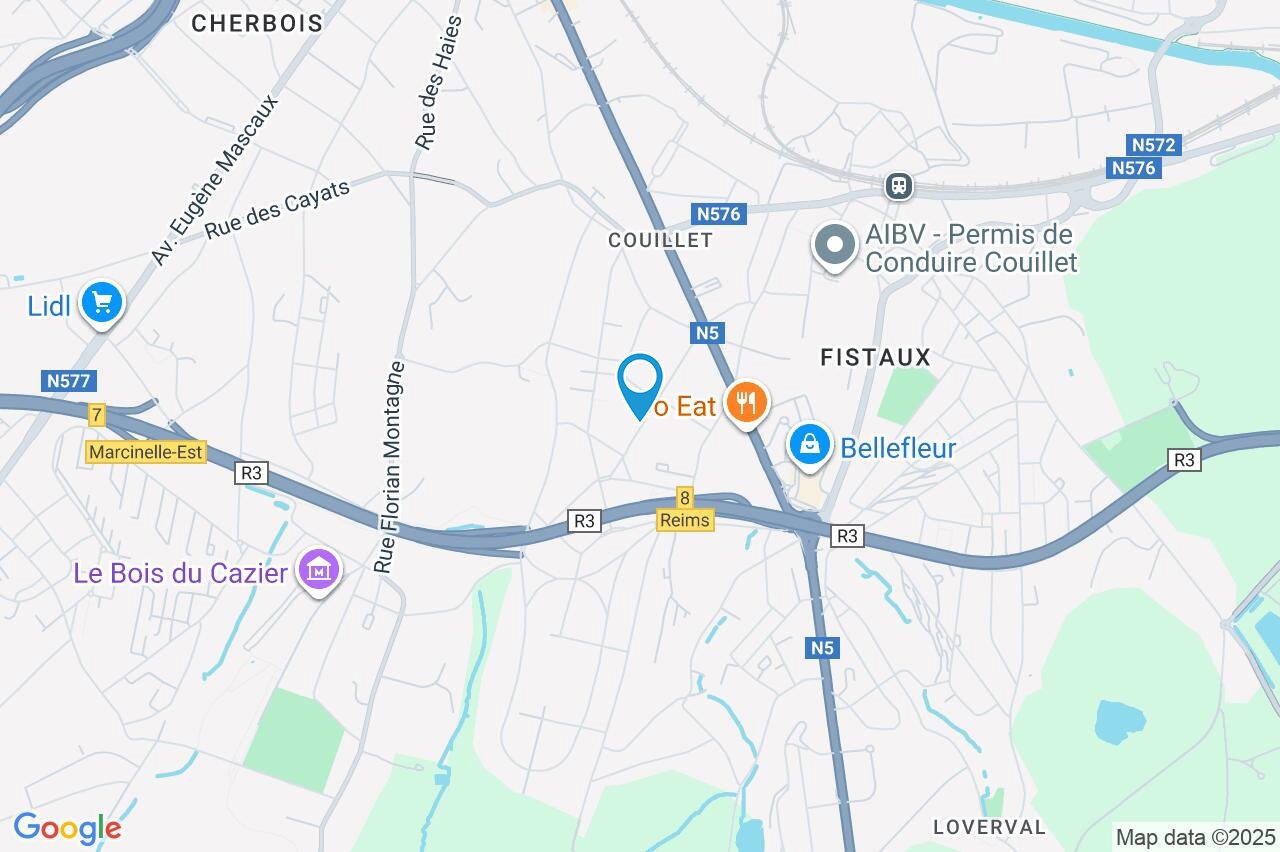Select the blue outlined location marker
Screen dimensions: 1280x852
pyautogui.click(x=640, y=387)
